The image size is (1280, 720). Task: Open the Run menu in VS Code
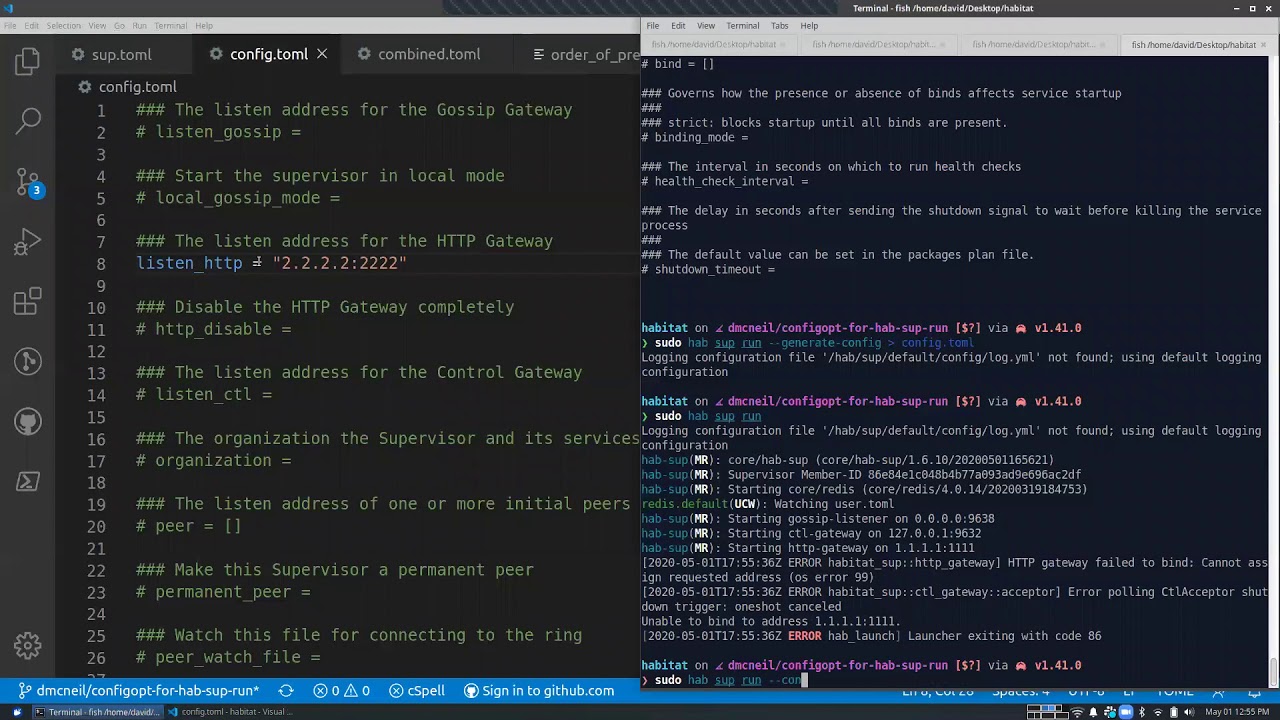pos(139,25)
